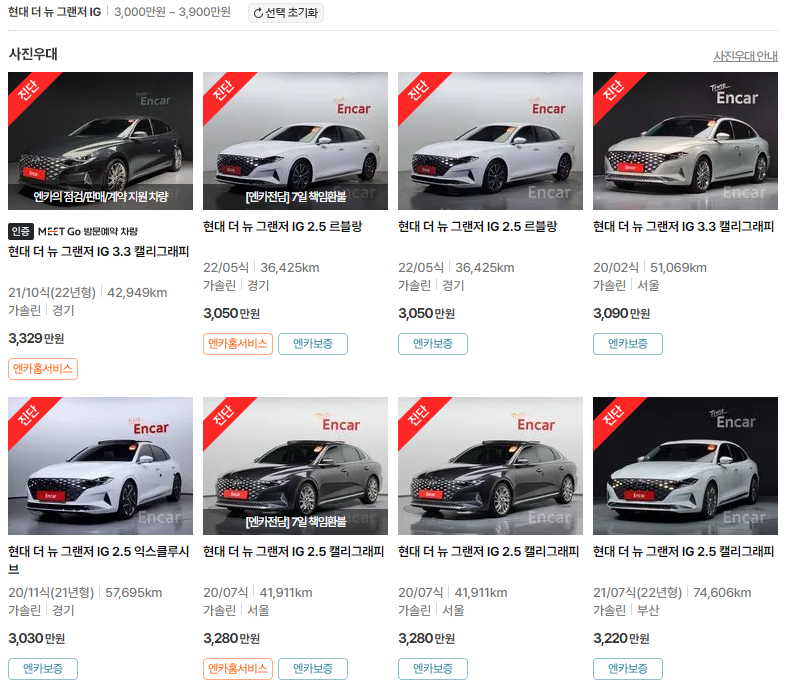Open the 3,090만원 silver Grandeur thumbnail
Screen dimensions: 791x695
pos(685,141)
